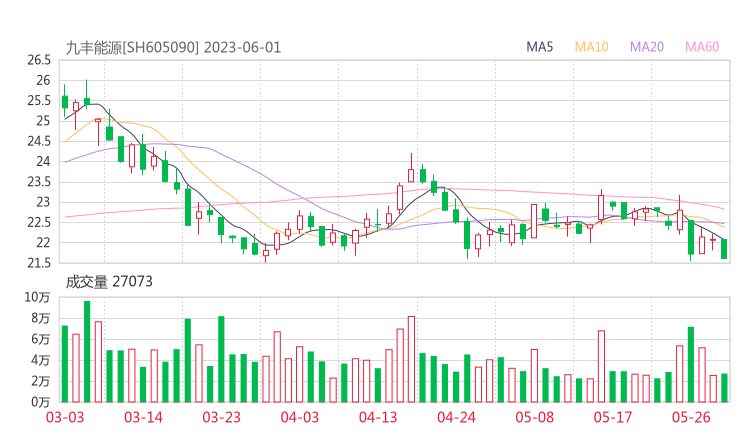Select the 05-08 date label
The height and width of the screenshot is (440, 740).
(534, 417)
